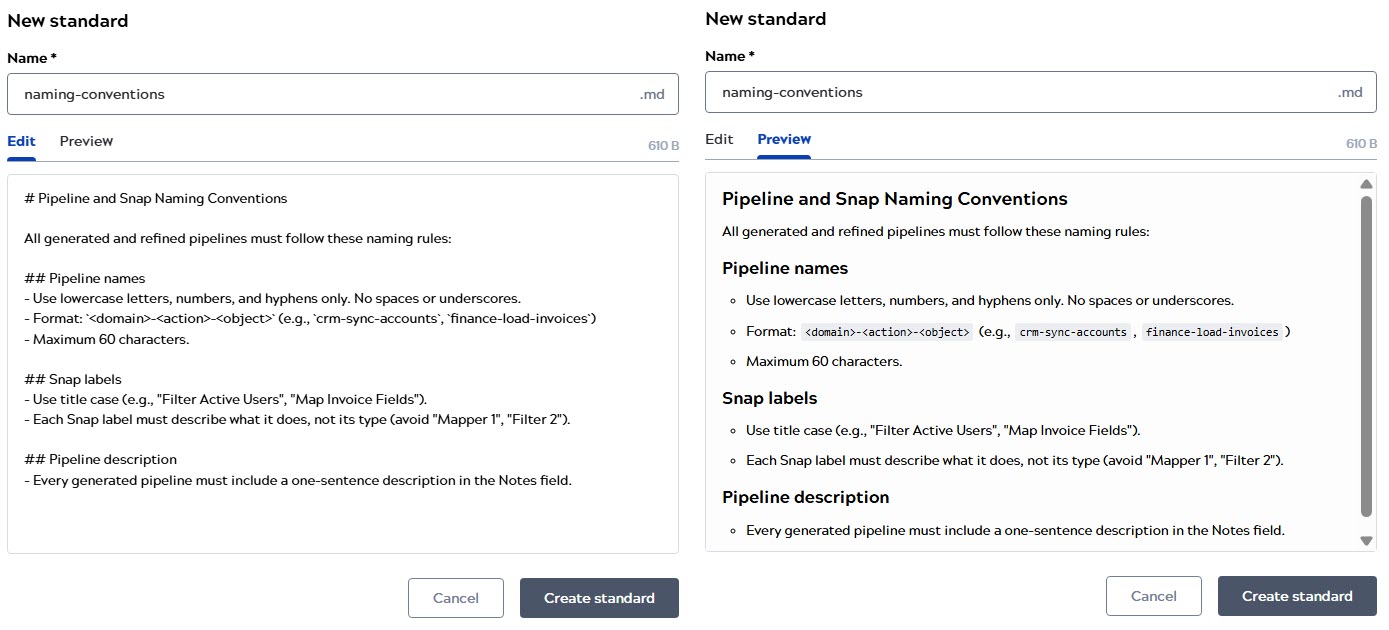This screenshot has width=1389, height=630.
Task: Click the raw '## Snap labels' line in the editor
Action: pyautogui.click(x=73, y=379)
